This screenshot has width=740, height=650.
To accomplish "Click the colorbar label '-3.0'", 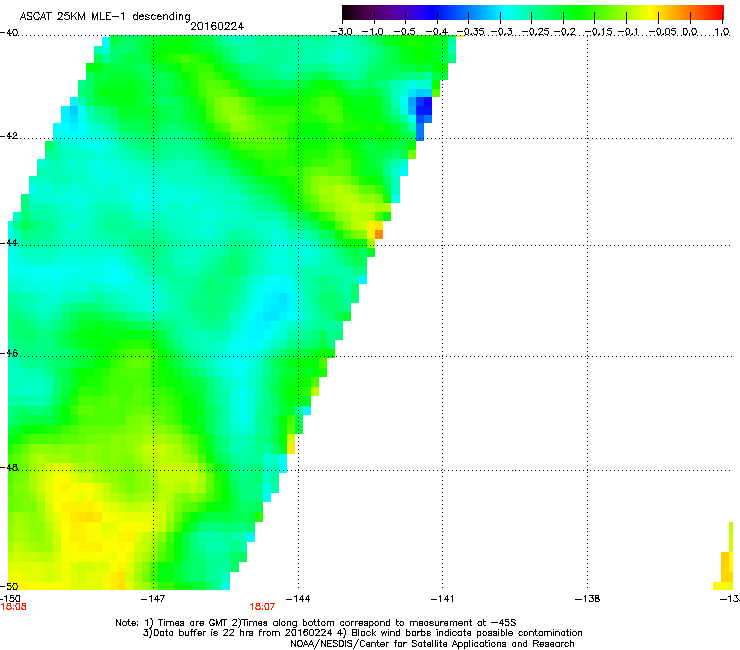I will [x=341, y=32].
